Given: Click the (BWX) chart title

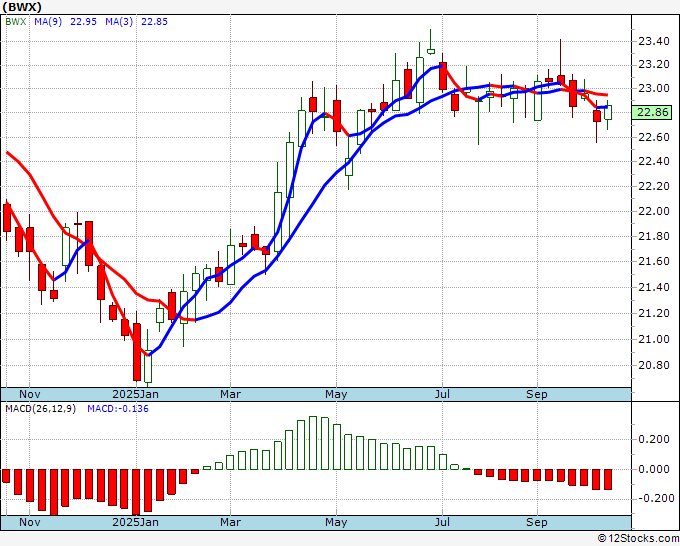Looking at the screenshot, I should [22, 7].
